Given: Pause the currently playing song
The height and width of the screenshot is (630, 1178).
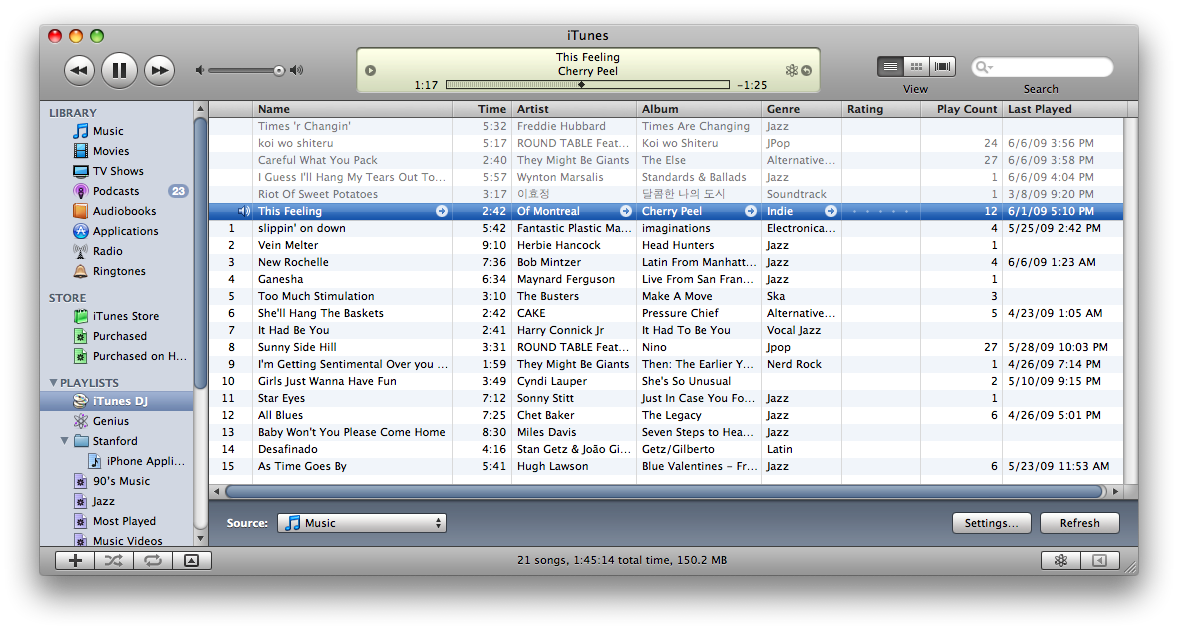Looking at the screenshot, I should pos(118,70).
